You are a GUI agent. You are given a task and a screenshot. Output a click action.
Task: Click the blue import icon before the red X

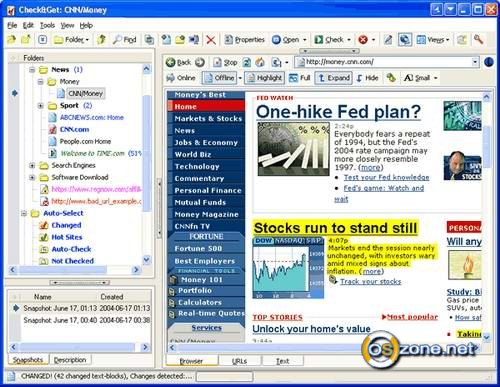[x=194, y=40]
